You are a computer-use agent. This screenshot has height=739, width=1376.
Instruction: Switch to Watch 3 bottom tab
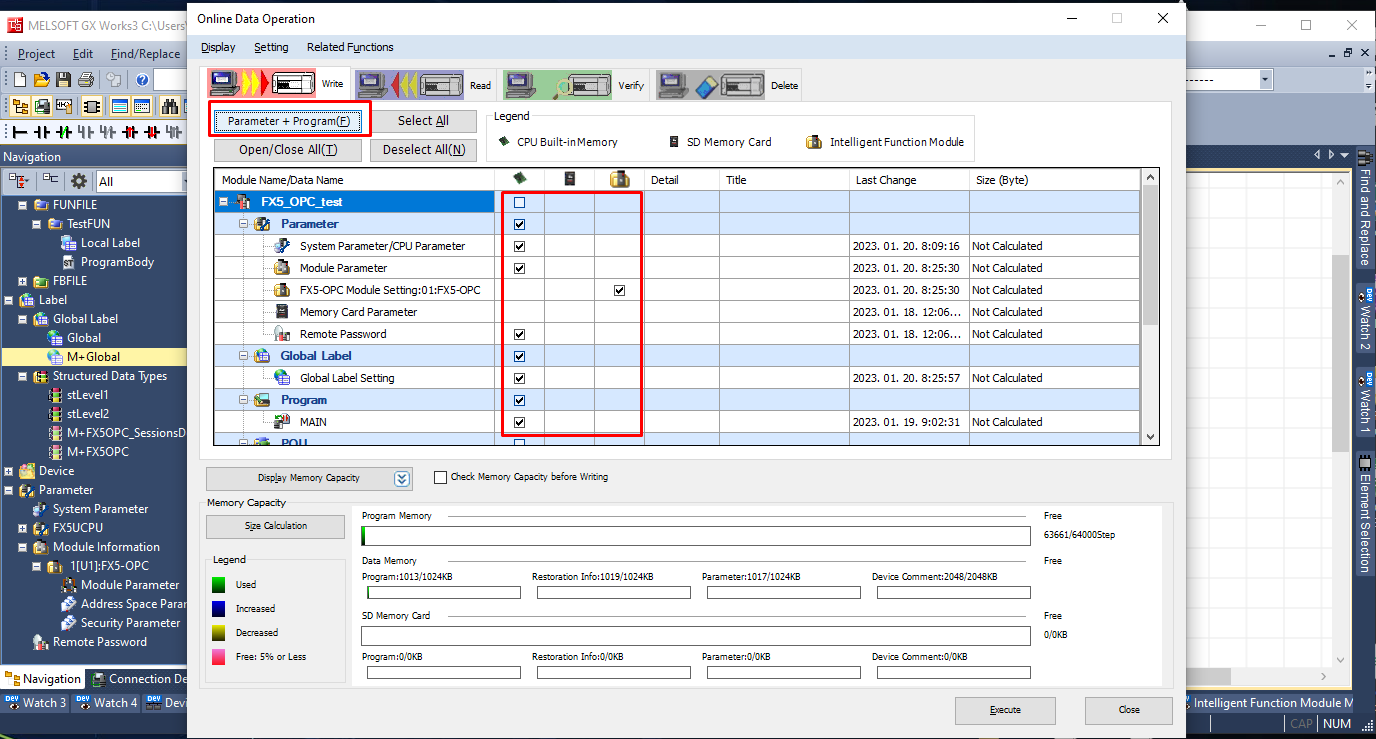pos(36,703)
